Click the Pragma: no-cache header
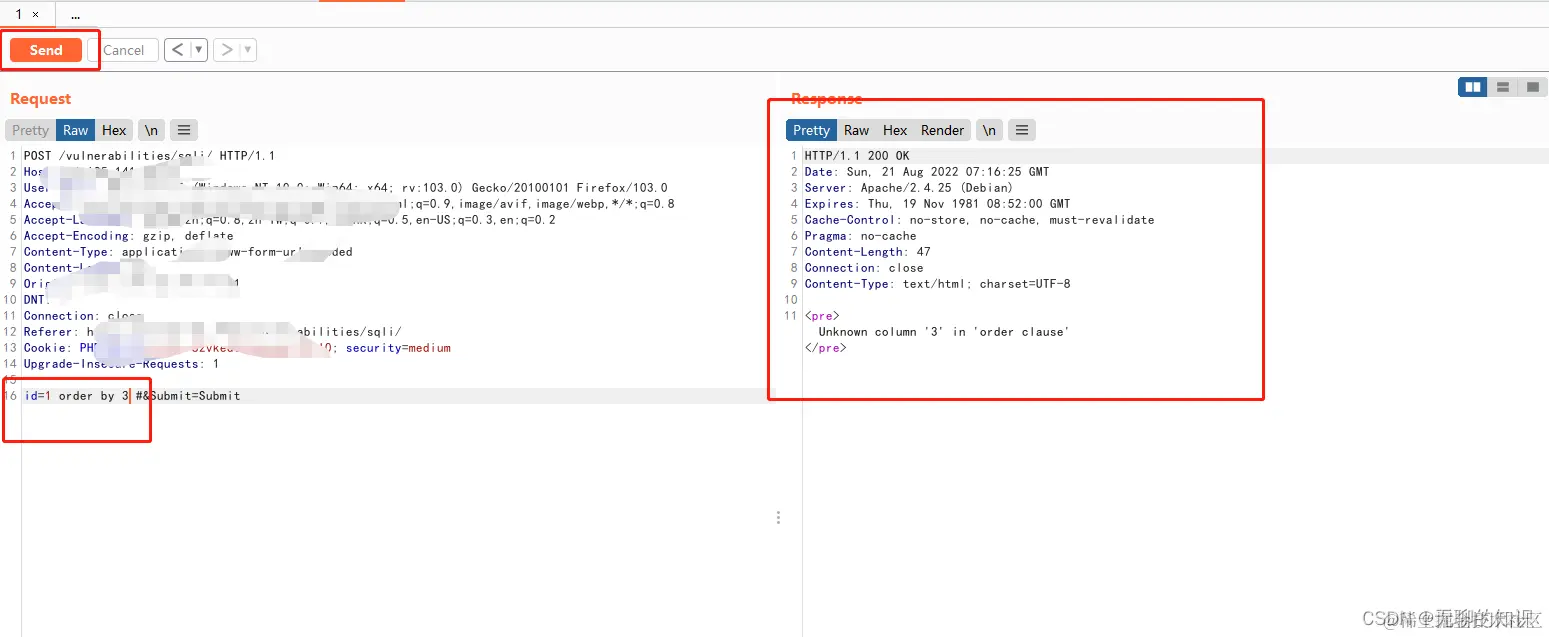The height and width of the screenshot is (637, 1549). [860, 236]
